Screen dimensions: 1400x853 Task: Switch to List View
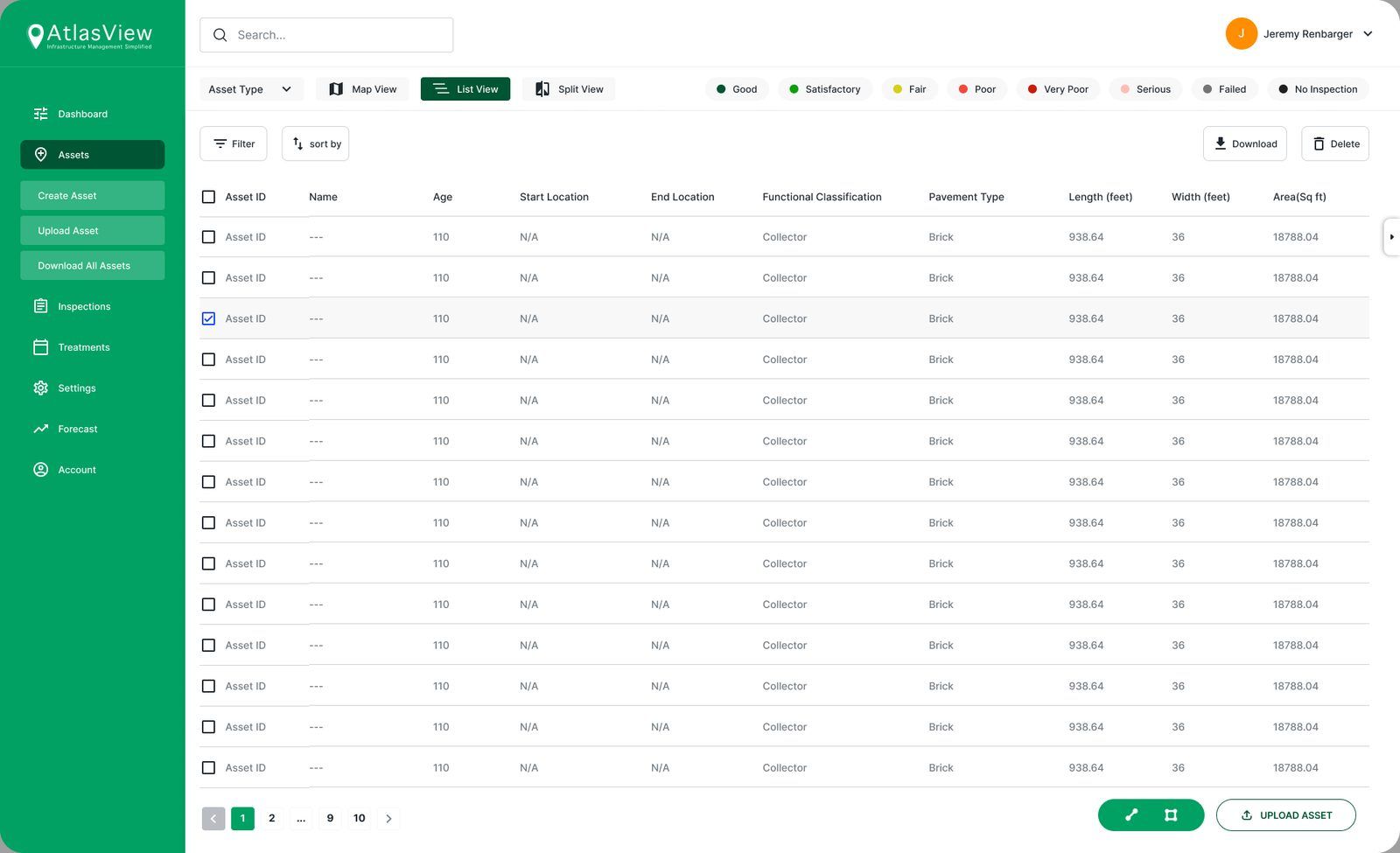pyautogui.click(x=465, y=89)
